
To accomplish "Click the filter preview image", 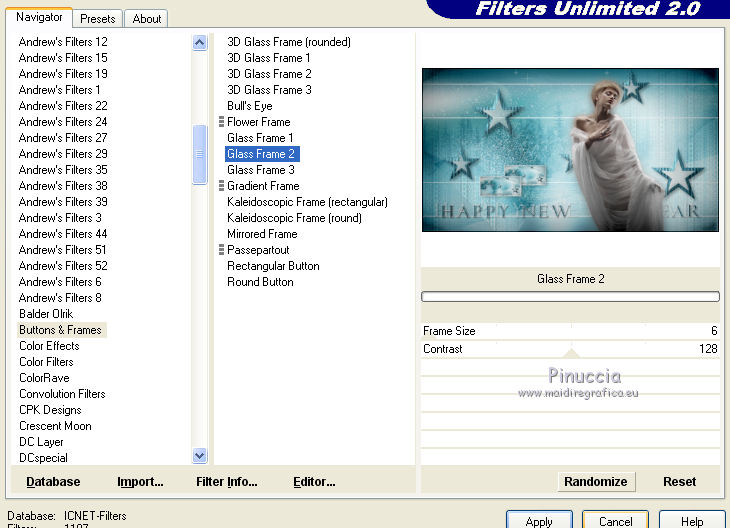I will click(570, 150).
